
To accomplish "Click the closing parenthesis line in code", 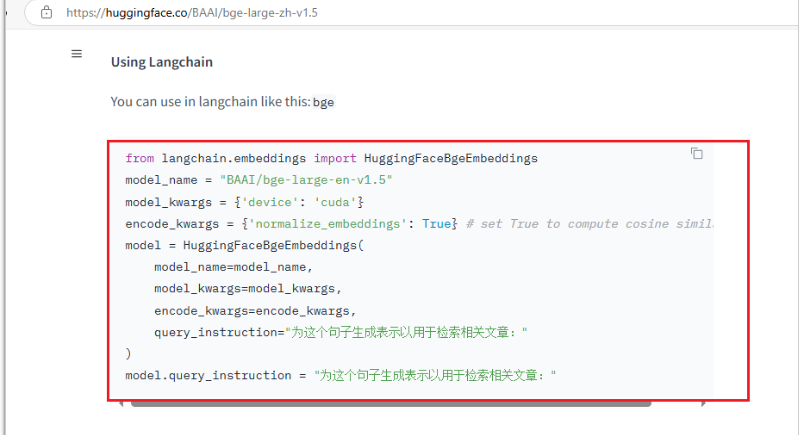I will tap(128, 354).
